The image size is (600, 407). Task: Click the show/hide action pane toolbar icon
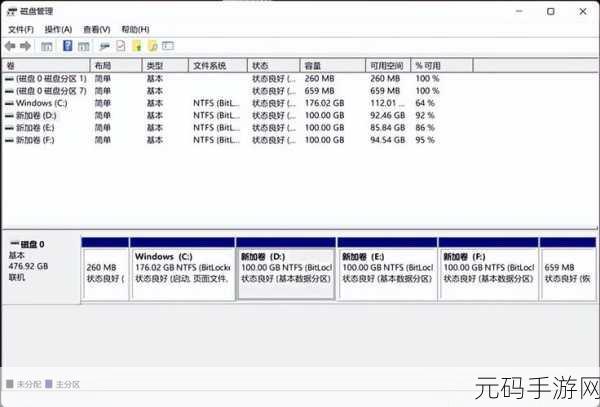(83, 47)
